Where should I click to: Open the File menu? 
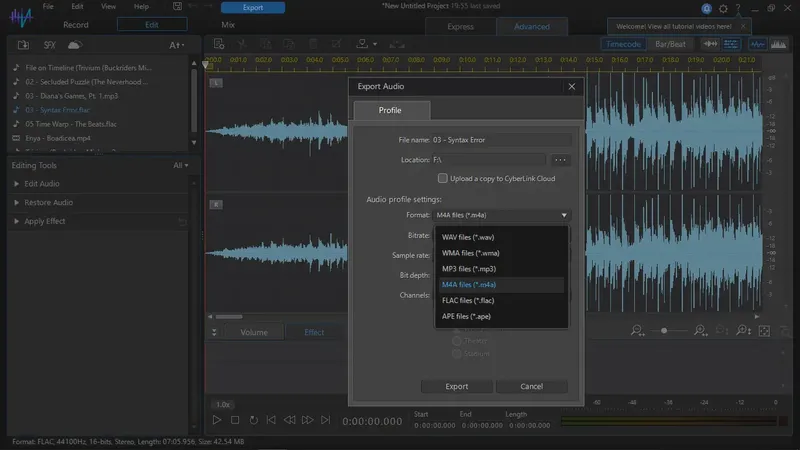click(x=50, y=7)
